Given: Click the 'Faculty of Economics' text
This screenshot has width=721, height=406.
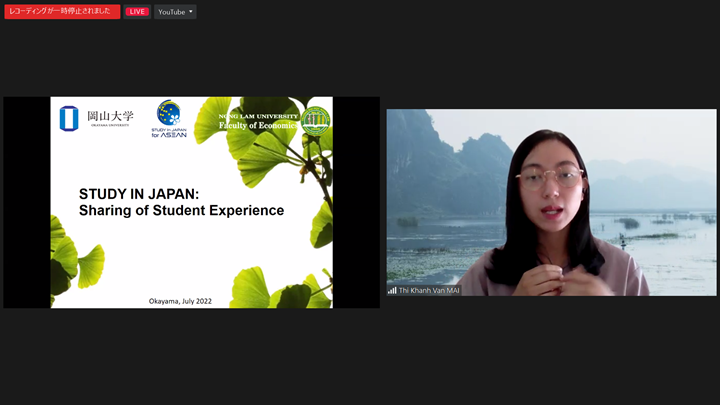Looking at the screenshot, I should pos(259,126).
